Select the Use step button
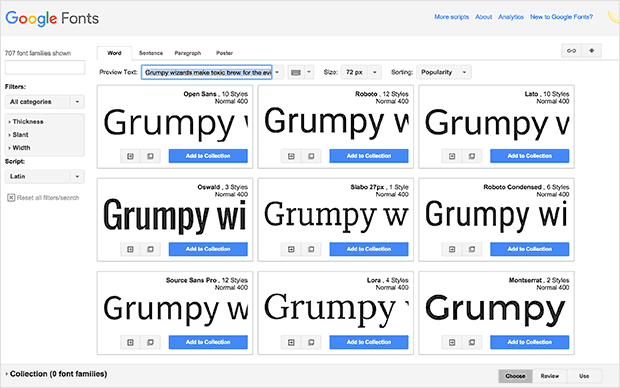 [584, 376]
